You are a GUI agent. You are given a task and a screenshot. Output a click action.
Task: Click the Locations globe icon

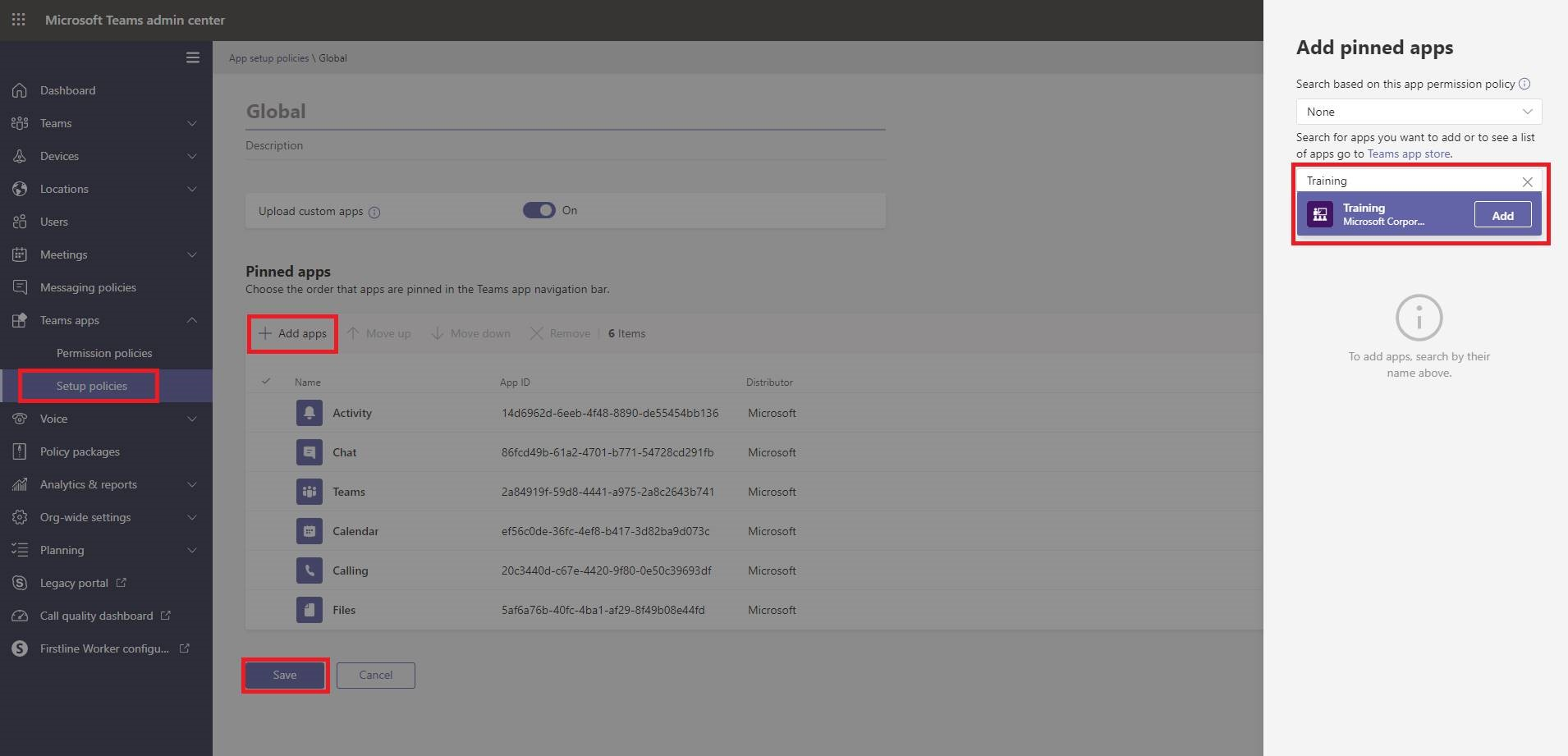coord(20,189)
